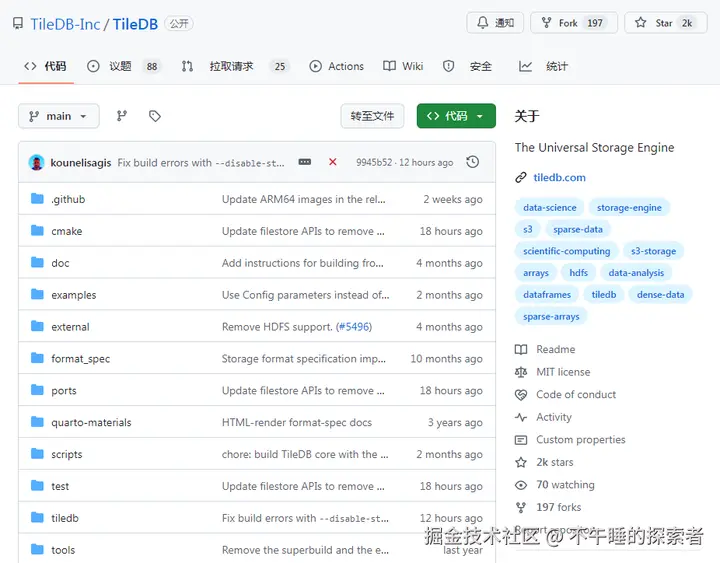Screen dimensions: 720x563
Task: View commit history clock icon
Action: 472,162
